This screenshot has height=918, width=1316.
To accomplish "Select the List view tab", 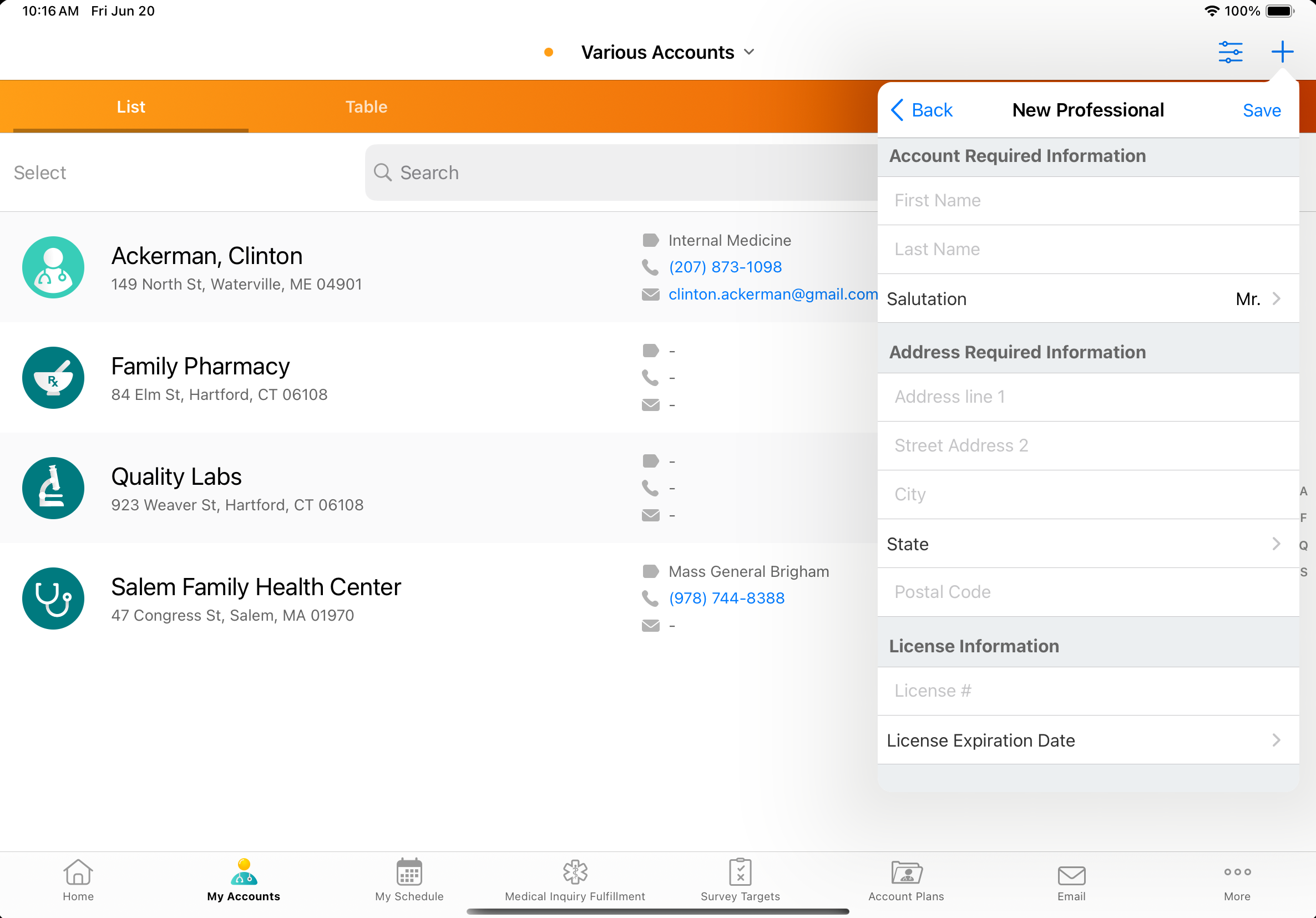I will 131,107.
